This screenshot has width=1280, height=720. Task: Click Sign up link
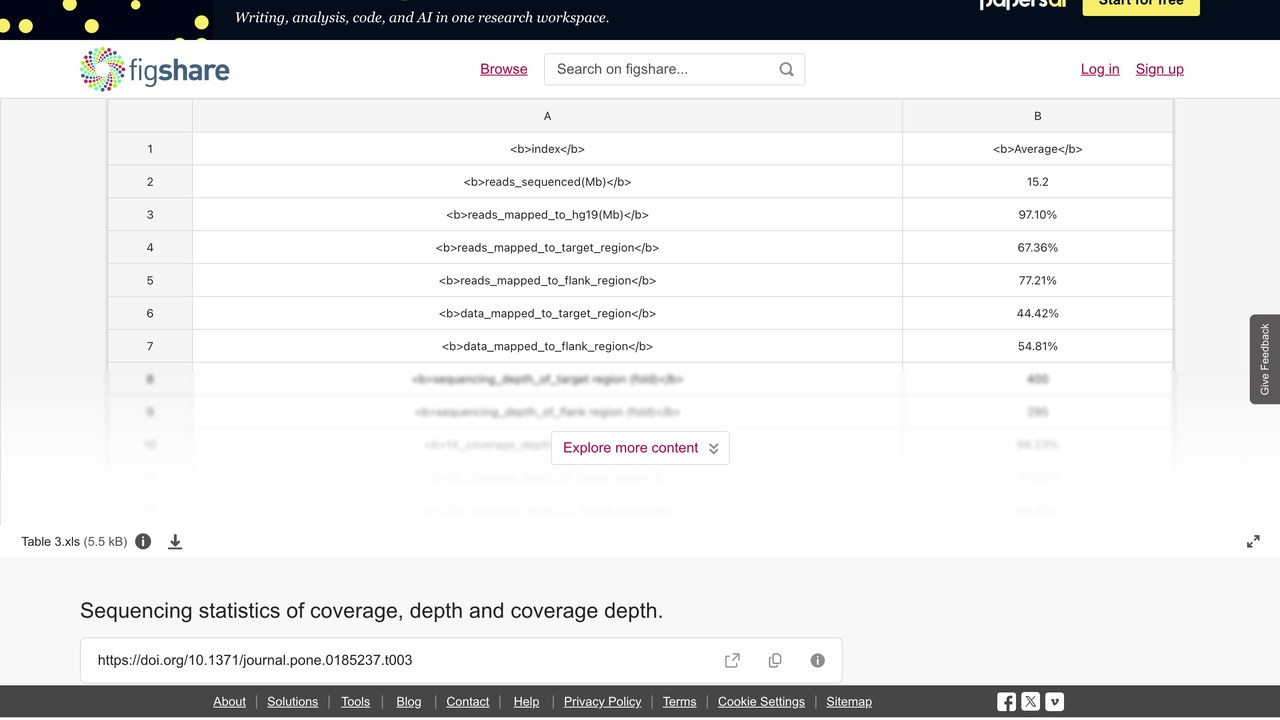point(1159,69)
